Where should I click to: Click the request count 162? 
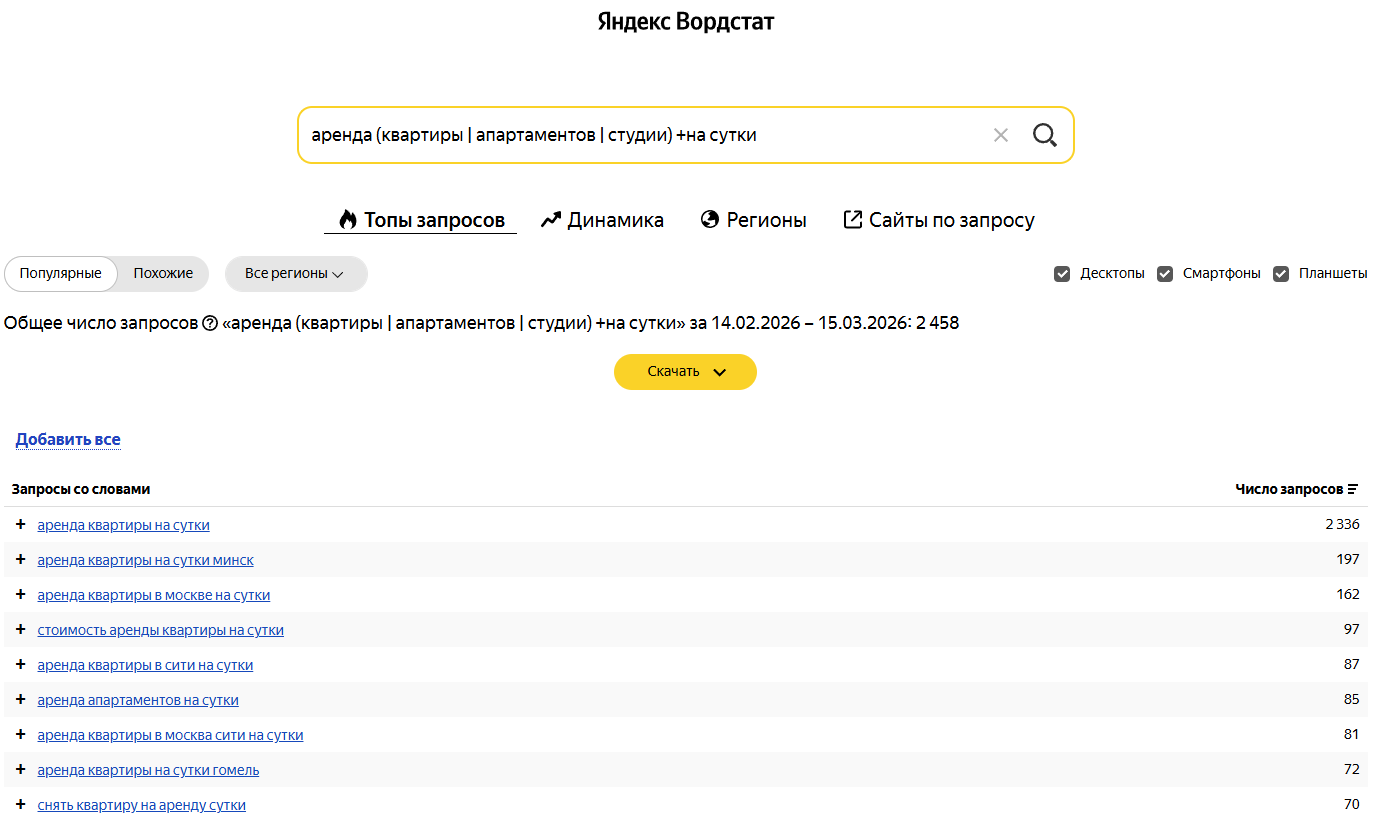pos(1348,595)
